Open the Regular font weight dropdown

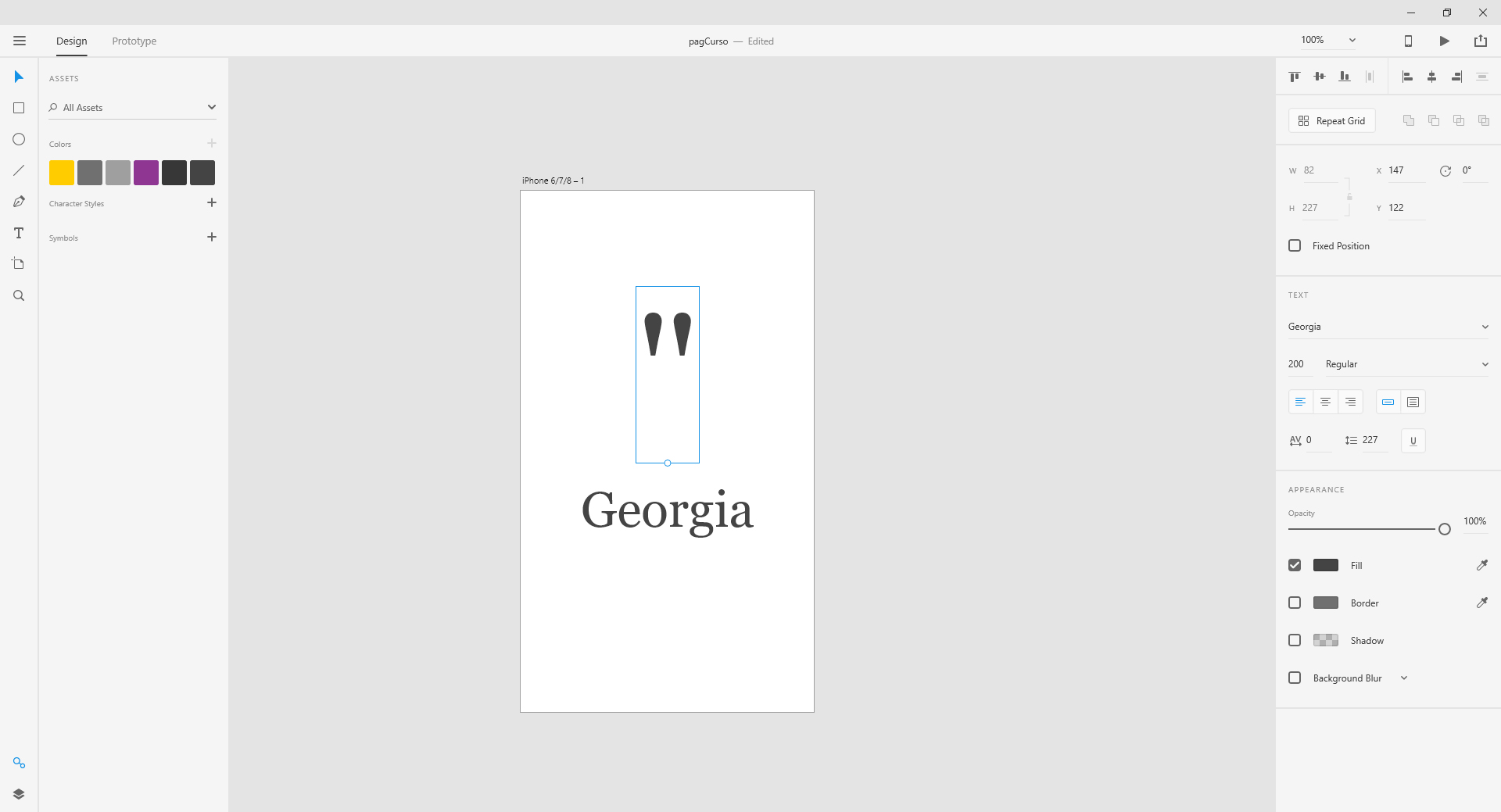pos(1407,364)
